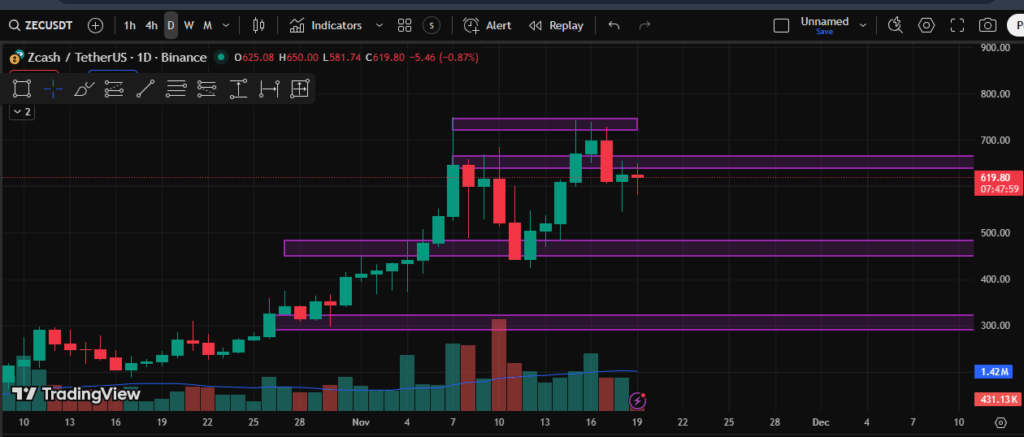Enter fullscreen mode
Screen dimensions: 1024x437
[956, 25]
